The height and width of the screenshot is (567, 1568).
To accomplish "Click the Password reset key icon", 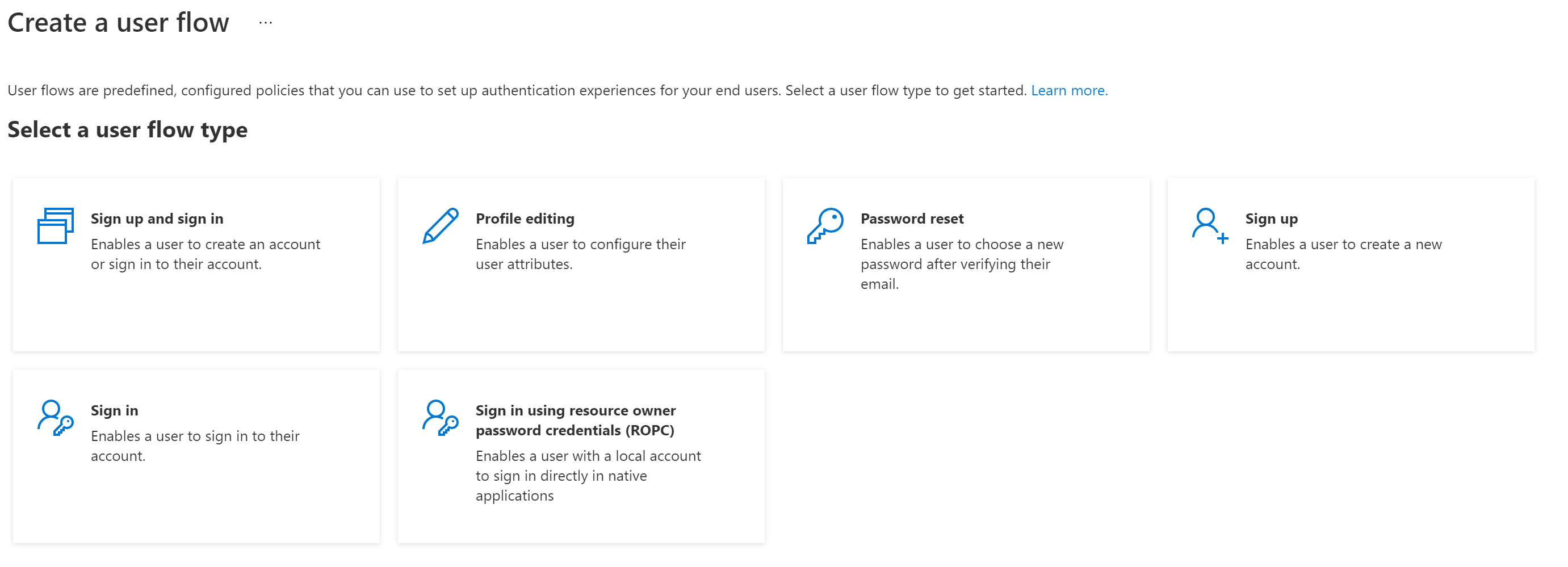I will pyautogui.click(x=825, y=226).
